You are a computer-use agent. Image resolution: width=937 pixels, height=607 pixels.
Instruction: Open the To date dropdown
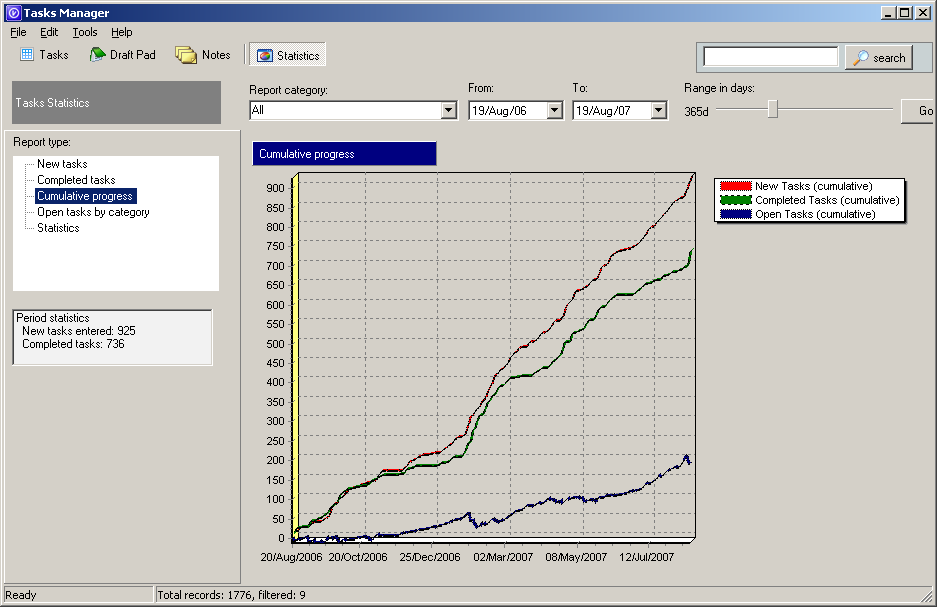tap(659, 111)
